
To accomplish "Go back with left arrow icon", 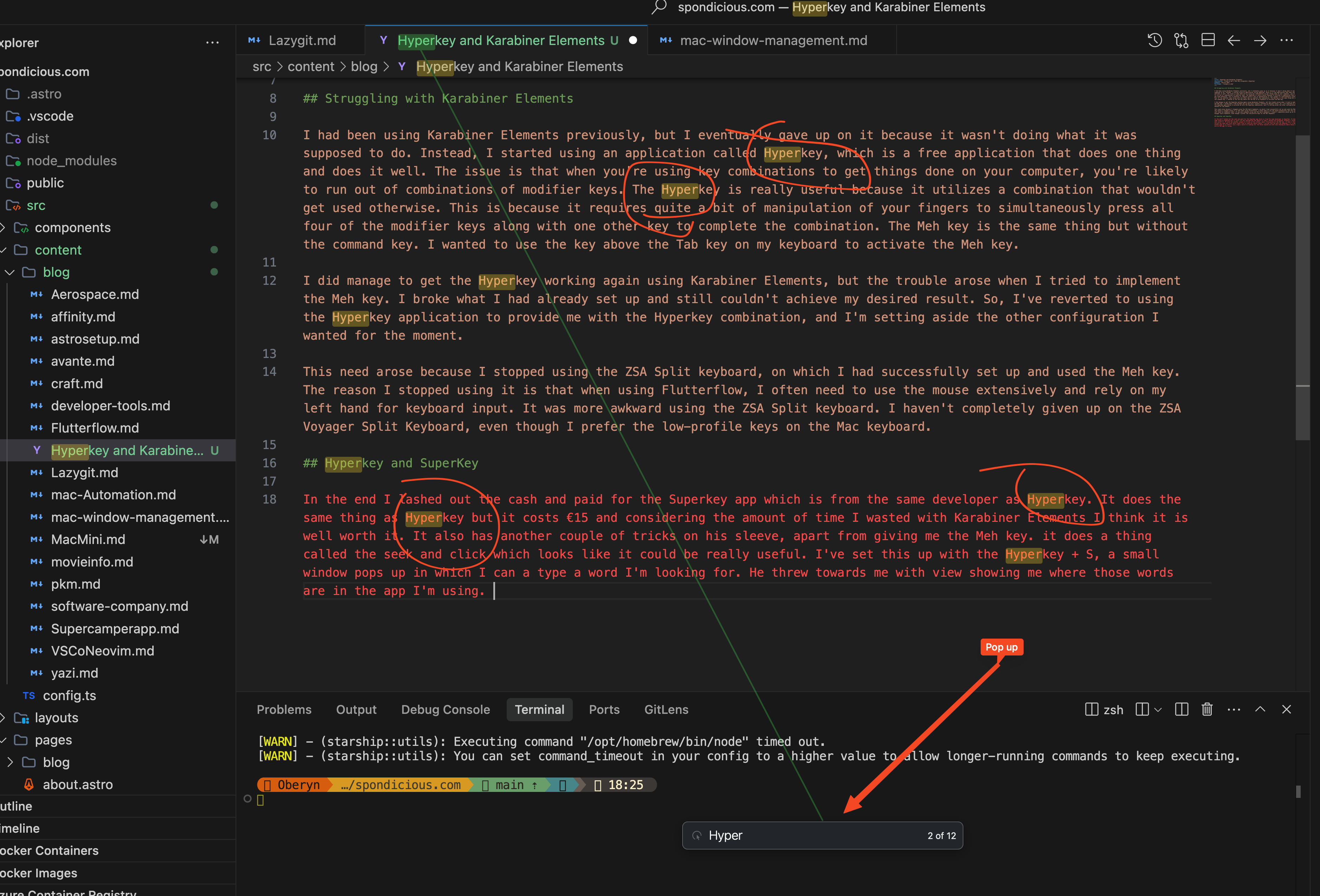I will [x=1234, y=40].
